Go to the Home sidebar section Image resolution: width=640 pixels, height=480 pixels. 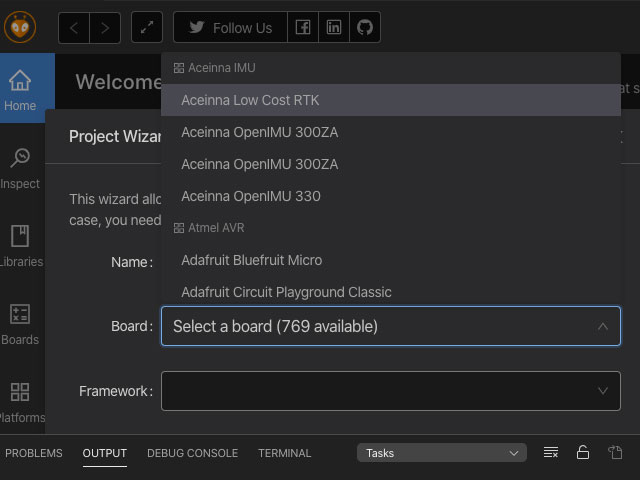(20, 90)
